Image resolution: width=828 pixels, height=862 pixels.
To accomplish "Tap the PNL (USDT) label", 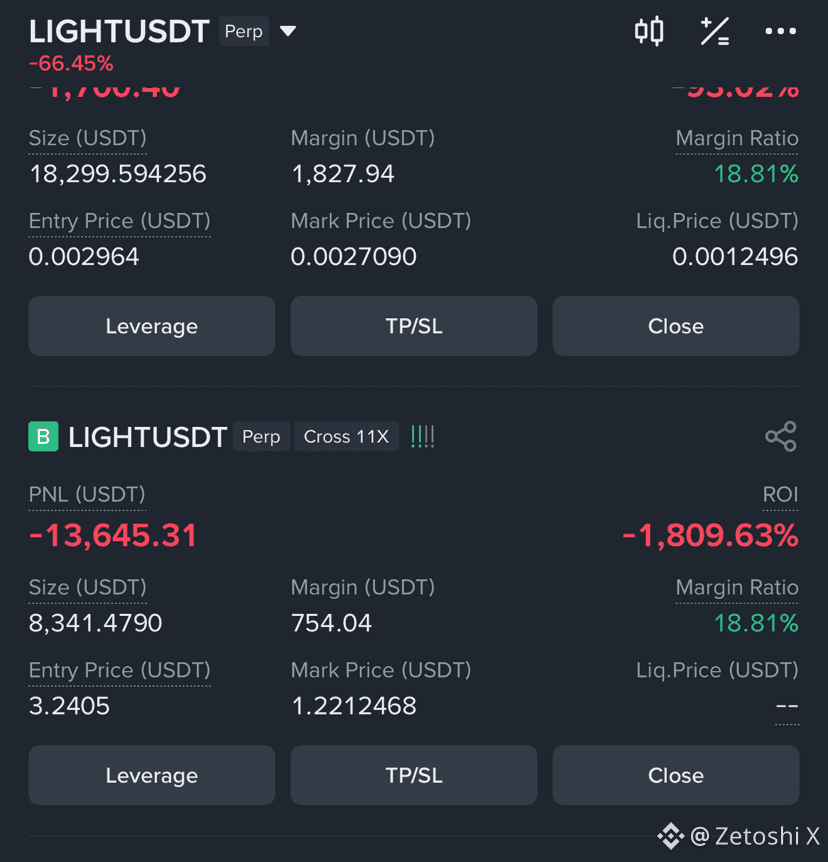I will [87, 495].
